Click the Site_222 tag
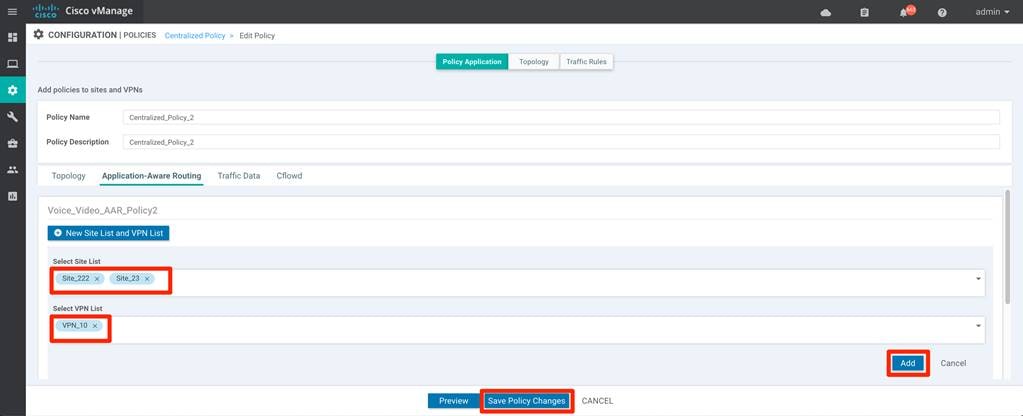Viewport: 1023px width, 416px height. pyautogui.click(x=82, y=278)
